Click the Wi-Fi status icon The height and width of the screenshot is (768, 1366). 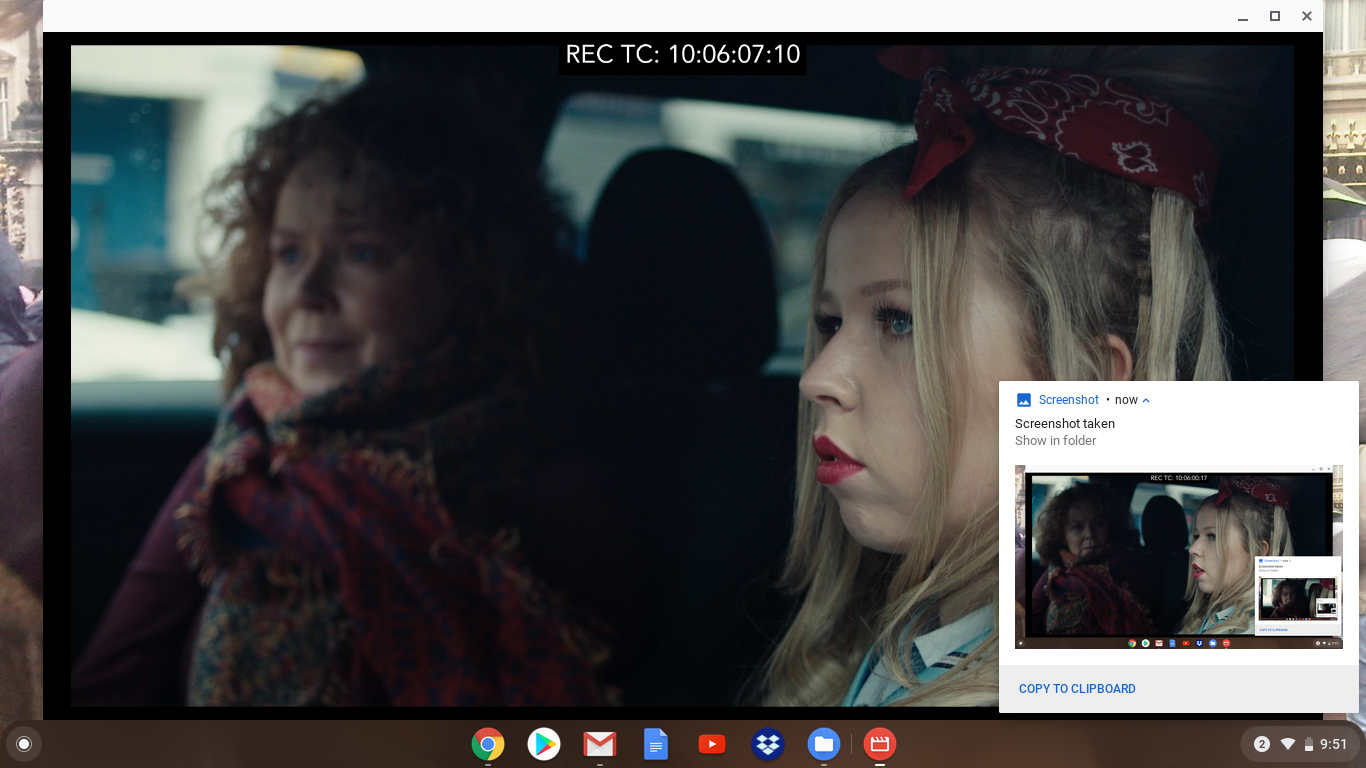[1288, 744]
